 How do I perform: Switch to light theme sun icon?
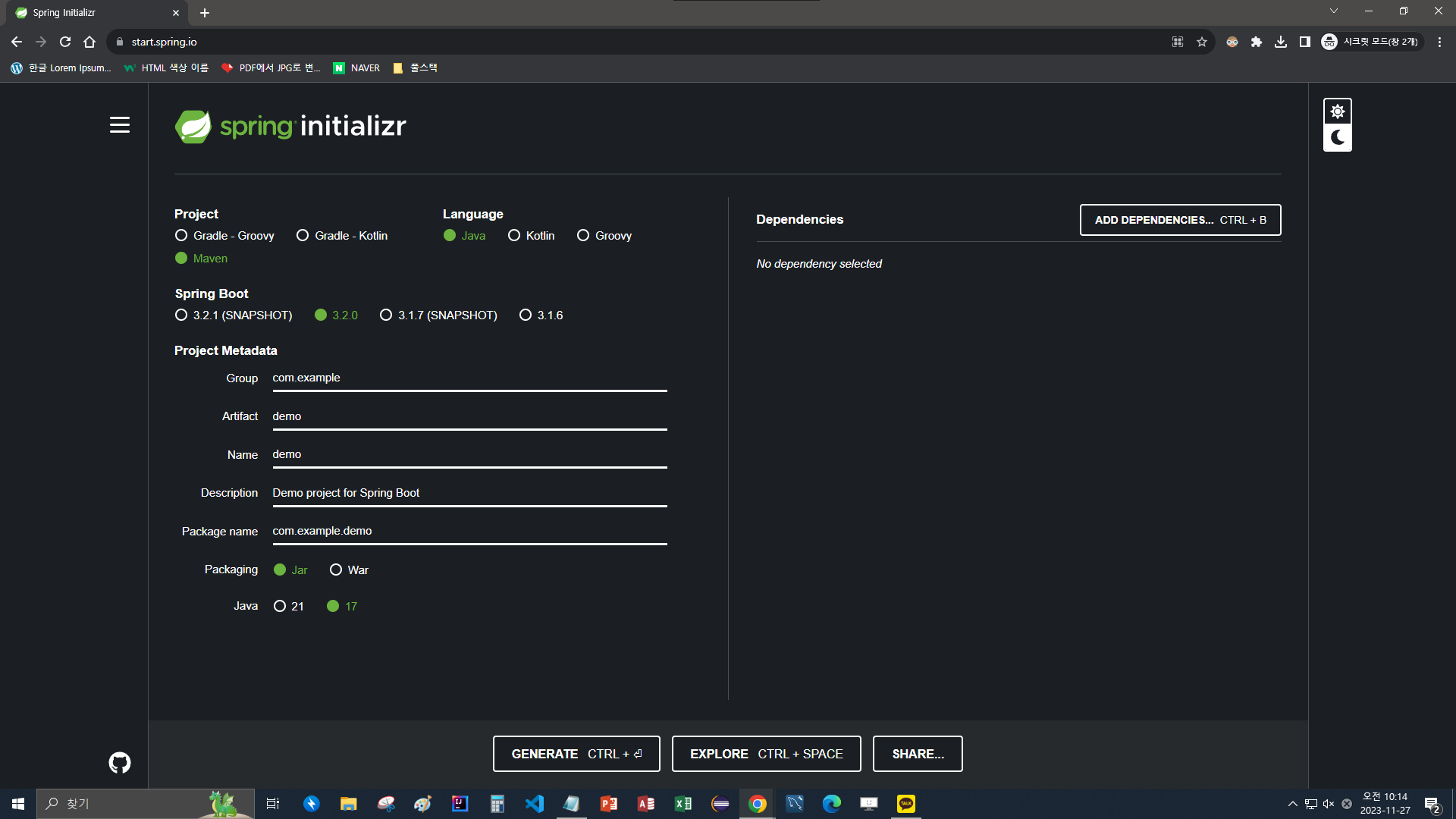1337,111
